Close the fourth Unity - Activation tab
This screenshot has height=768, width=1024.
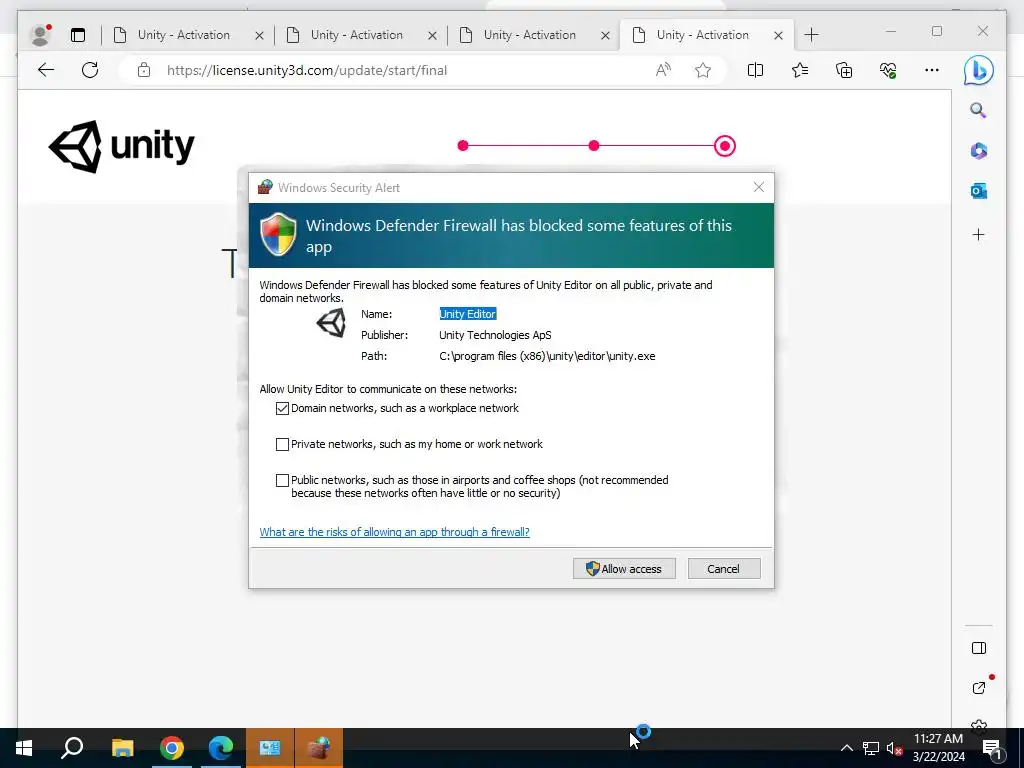click(778, 35)
